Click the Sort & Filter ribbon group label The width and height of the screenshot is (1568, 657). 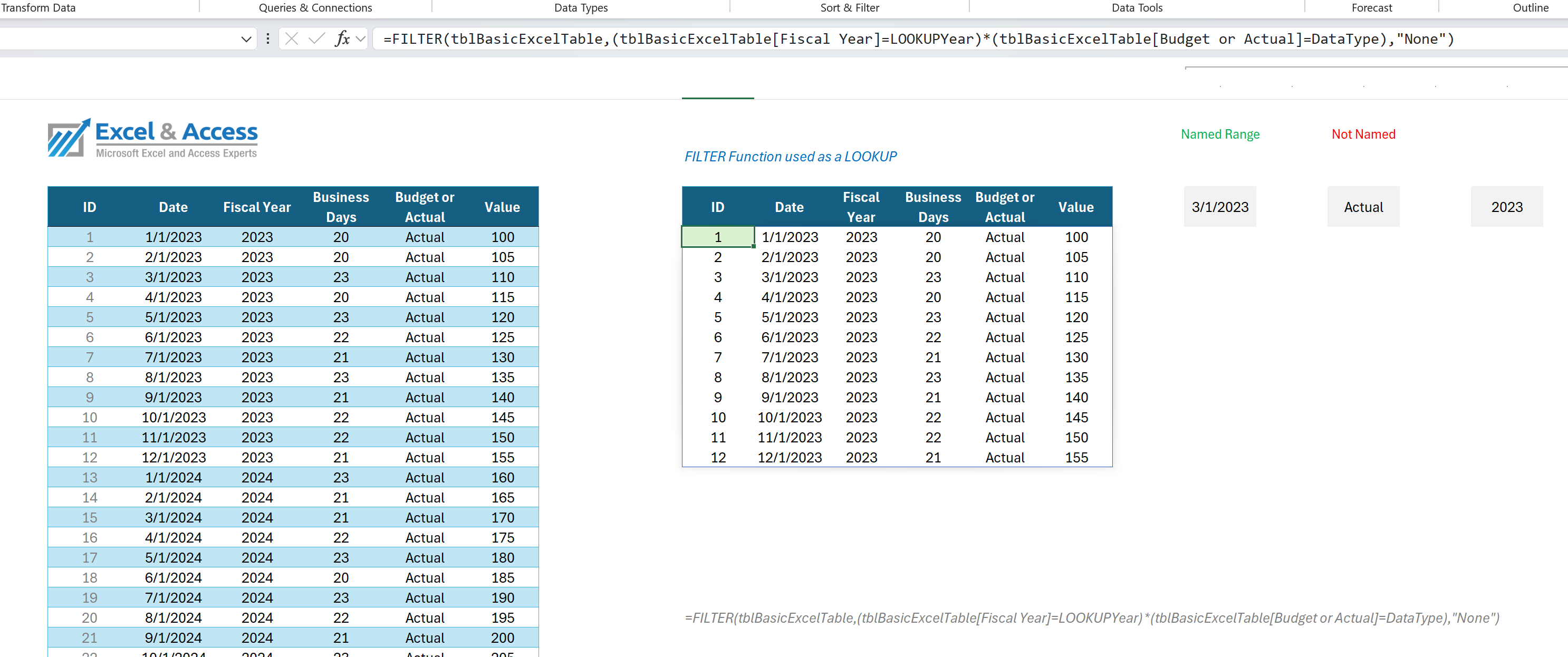tap(850, 7)
